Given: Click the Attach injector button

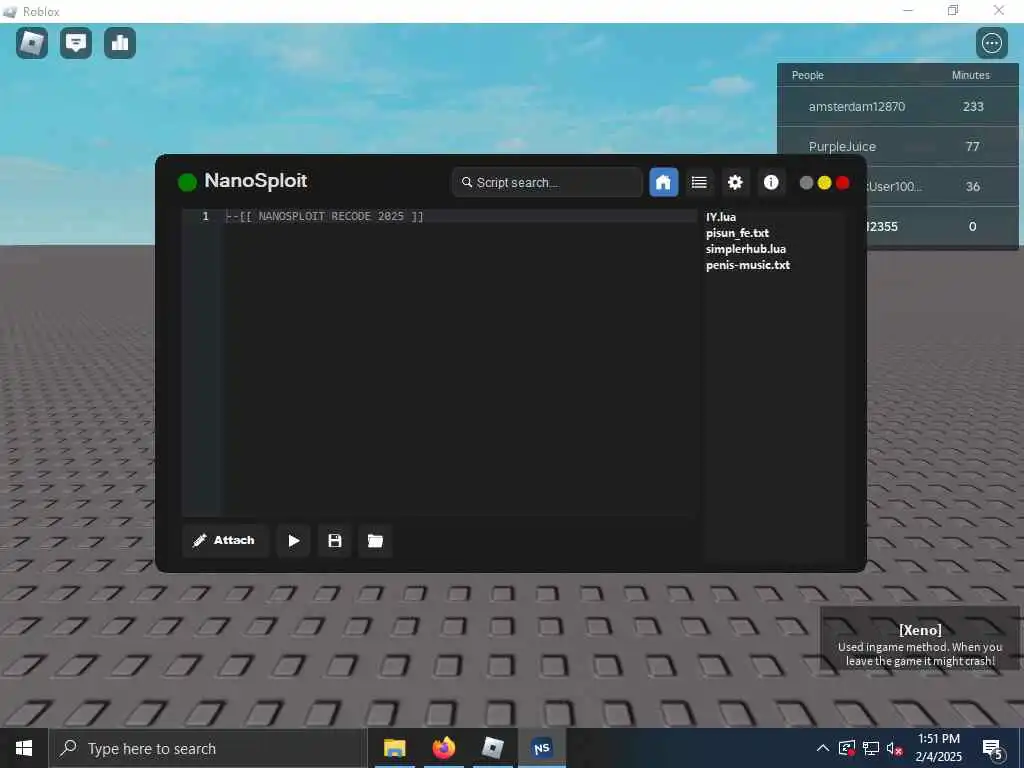Looking at the screenshot, I should (x=225, y=541).
